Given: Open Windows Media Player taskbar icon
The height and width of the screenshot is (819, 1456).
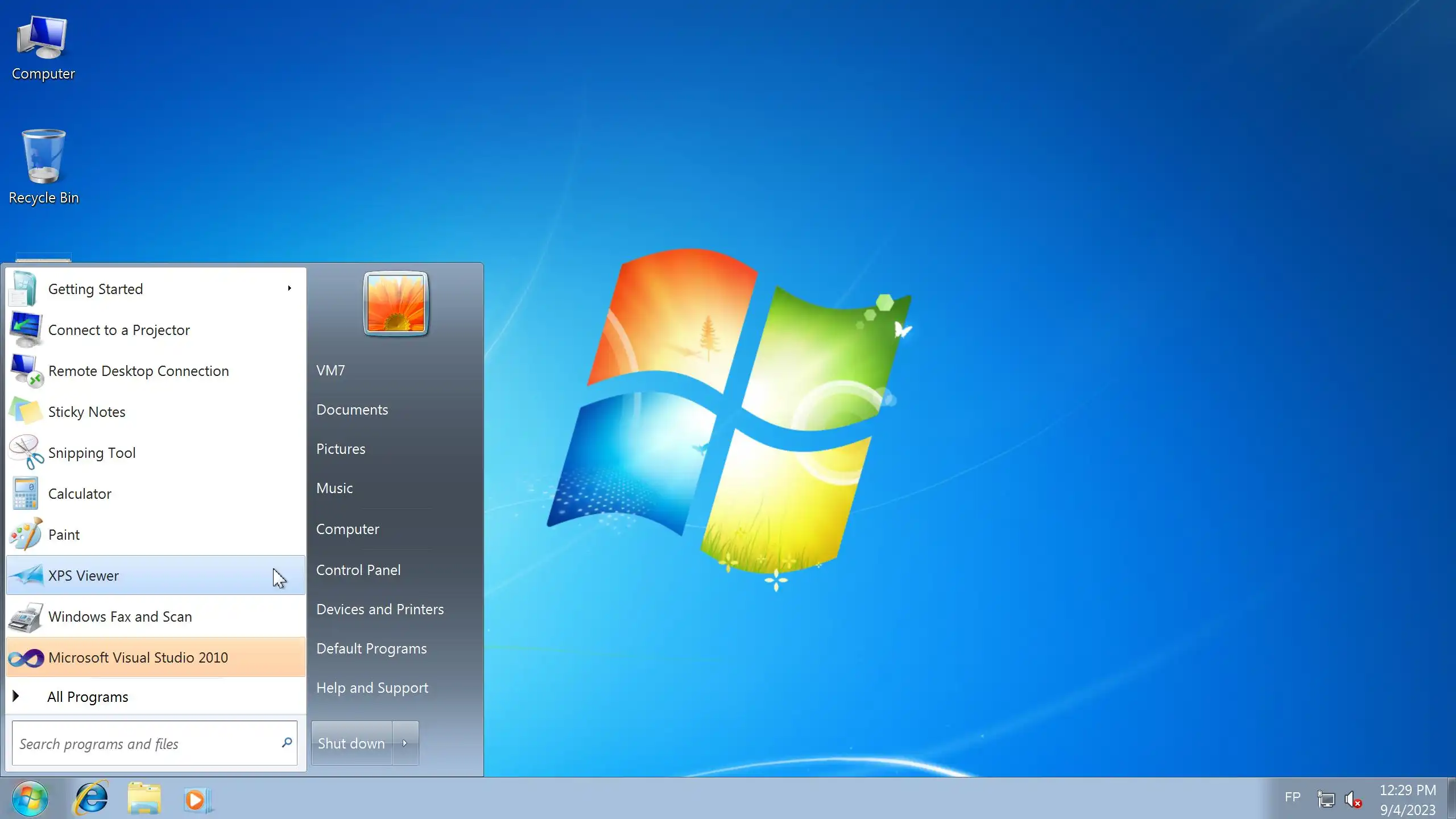Looking at the screenshot, I should point(197,800).
